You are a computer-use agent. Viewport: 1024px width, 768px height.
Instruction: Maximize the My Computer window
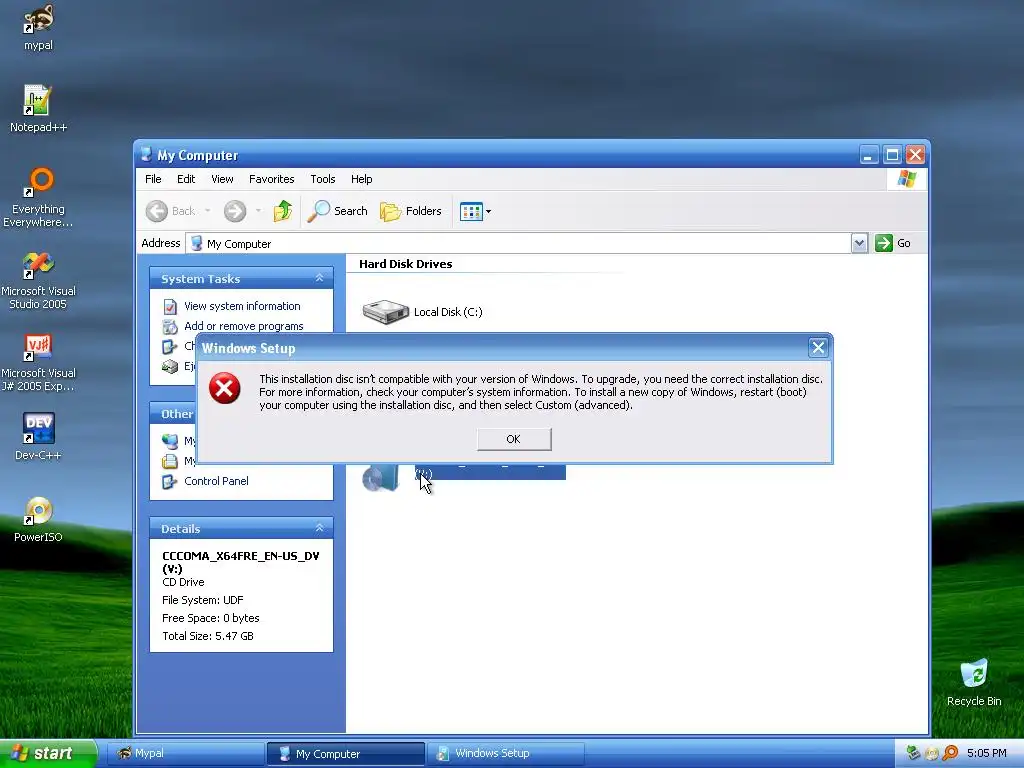point(892,155)
